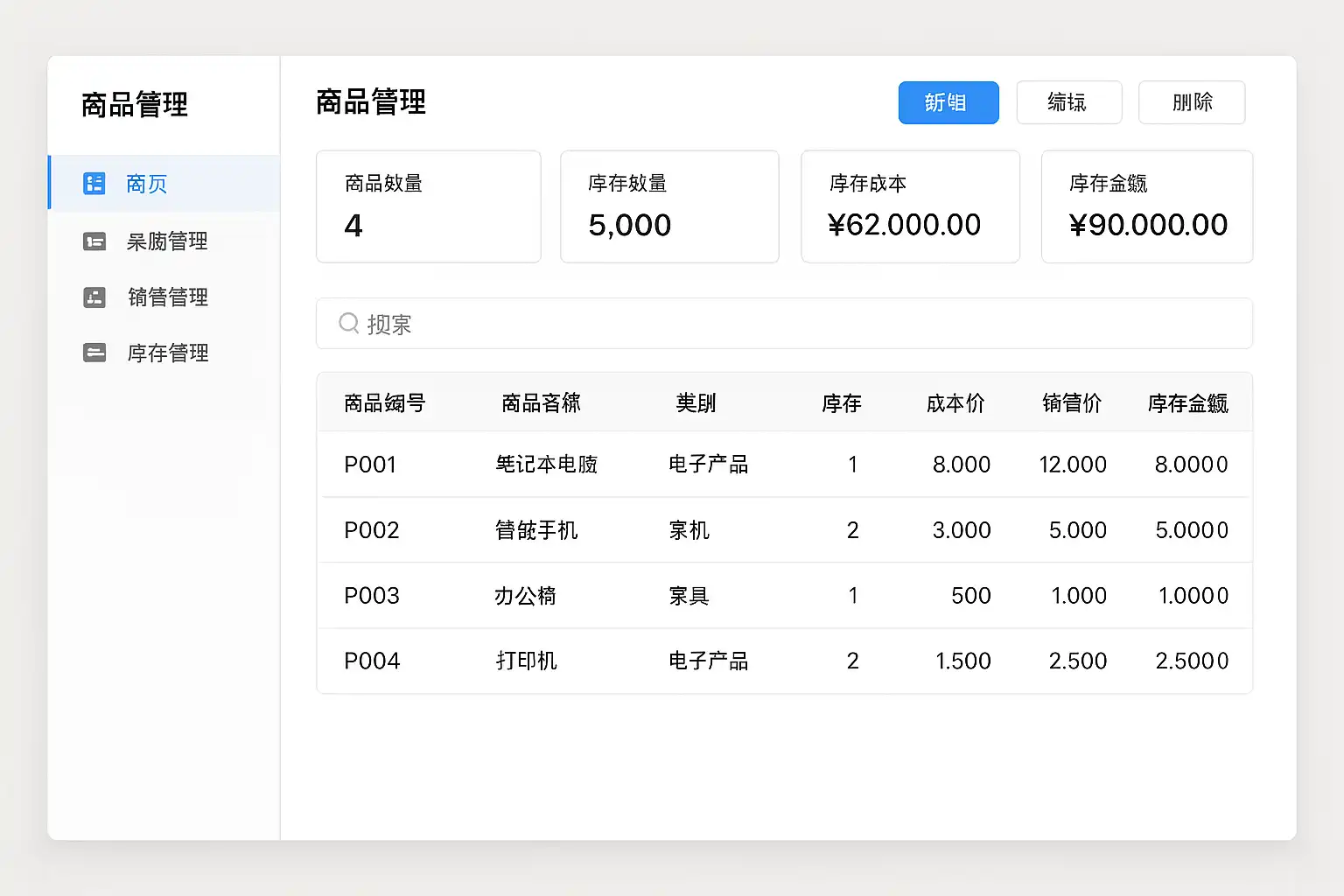Click the blue list icon in the sidebar
The image size is (1344, 896).
pos(94,184)
